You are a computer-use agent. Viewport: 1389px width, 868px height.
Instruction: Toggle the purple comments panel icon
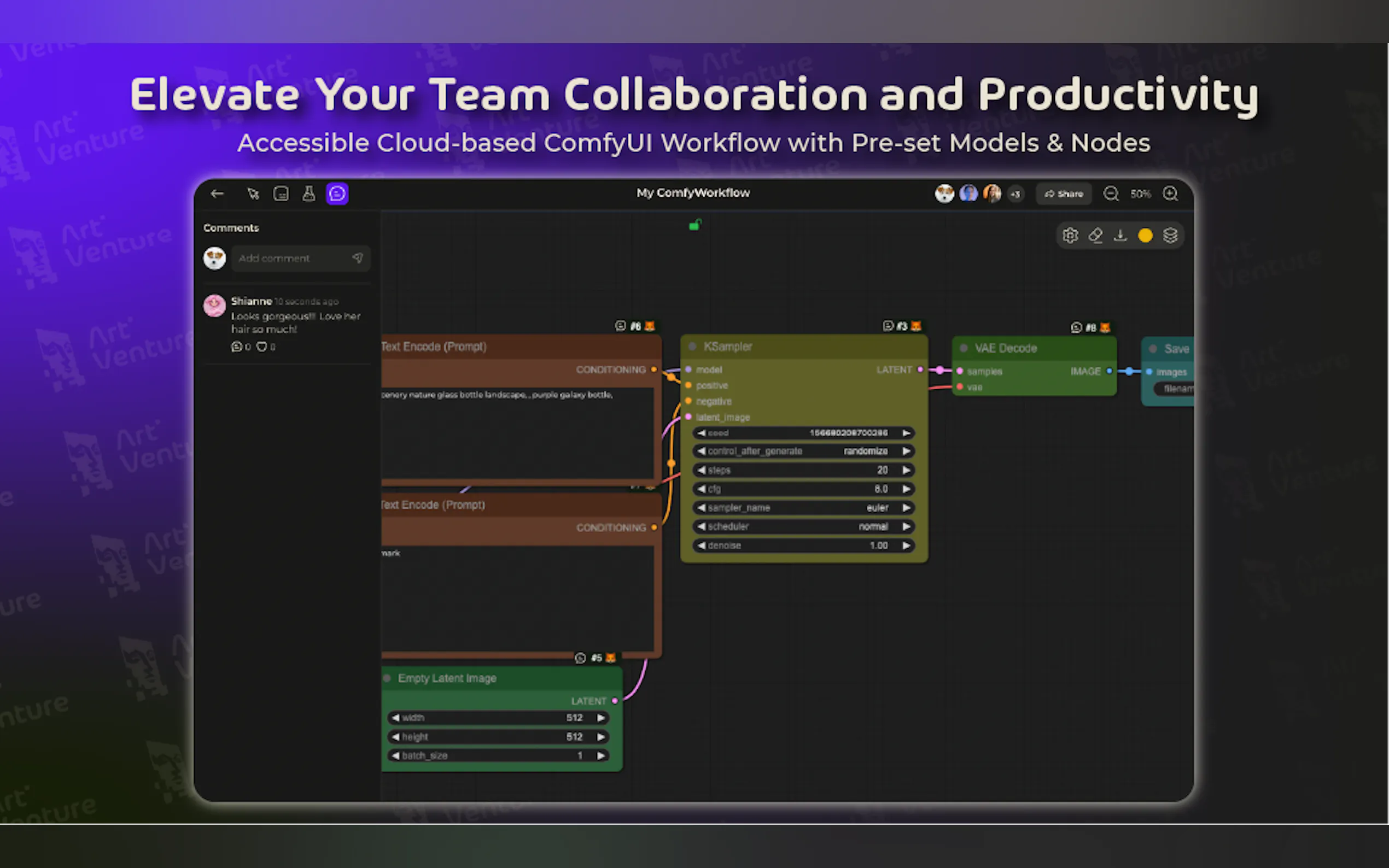pyautogui.click(x=337, y=193)
